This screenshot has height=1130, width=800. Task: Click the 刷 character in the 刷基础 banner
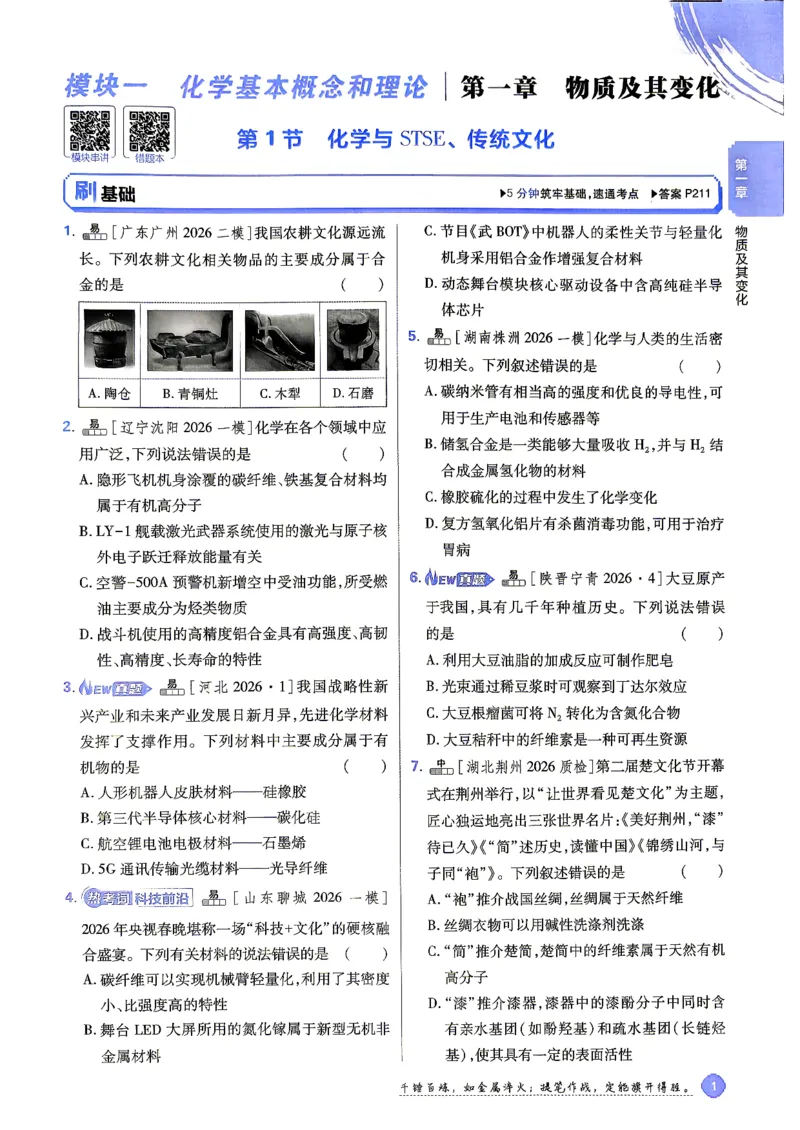point(86,192)
